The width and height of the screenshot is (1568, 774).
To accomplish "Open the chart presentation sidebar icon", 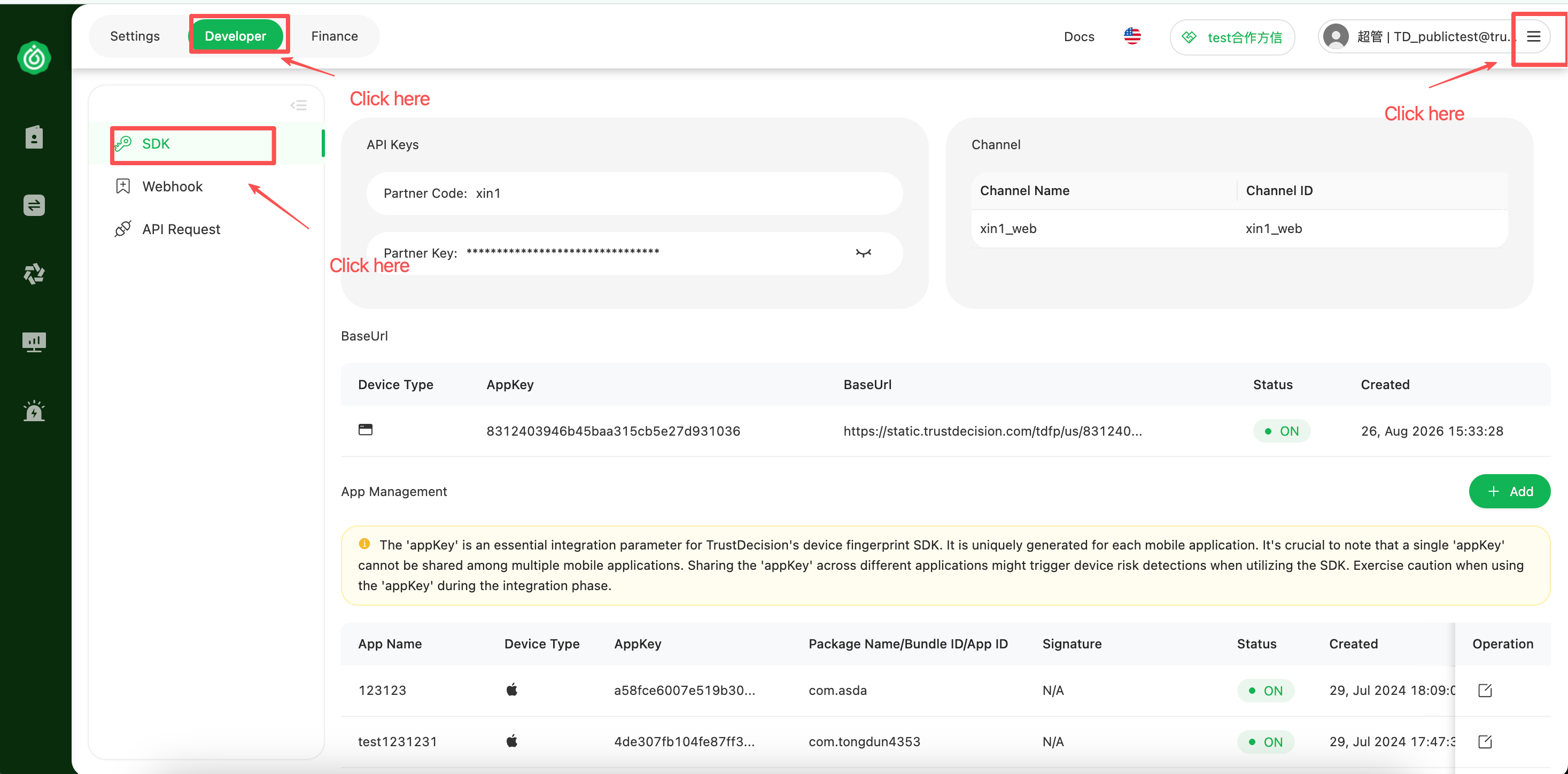I will pyautogui.click(x=34, y=342).
